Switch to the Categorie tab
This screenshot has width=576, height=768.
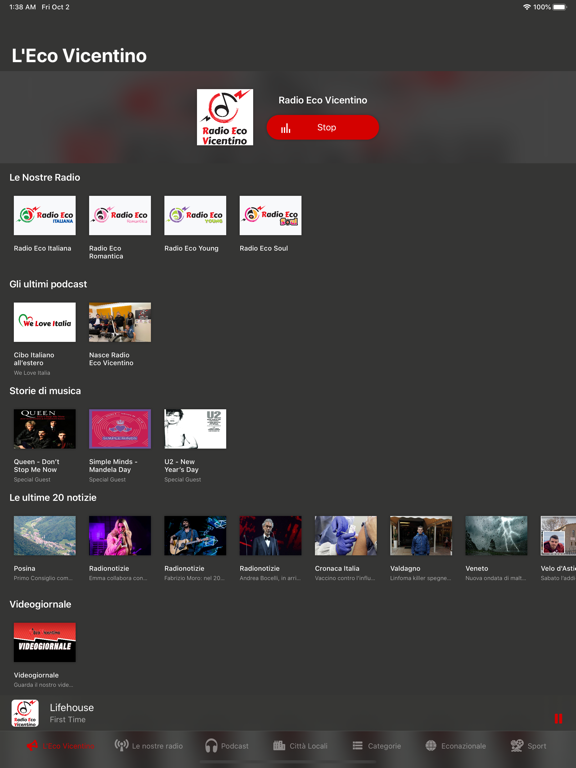pos(377,746)
